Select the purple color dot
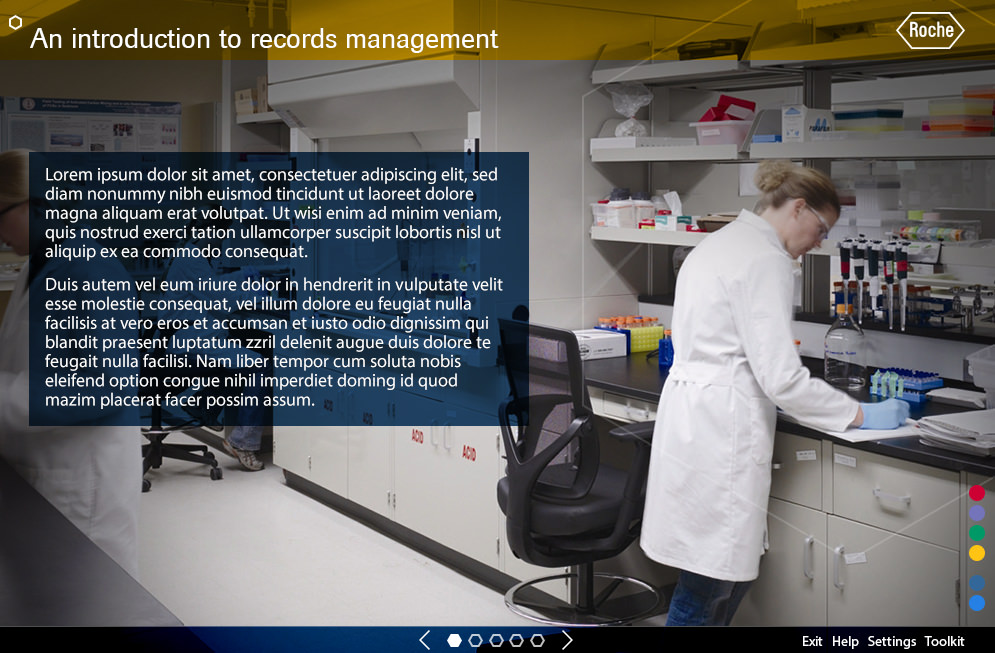The image size is (995, 653). (977, 513)
